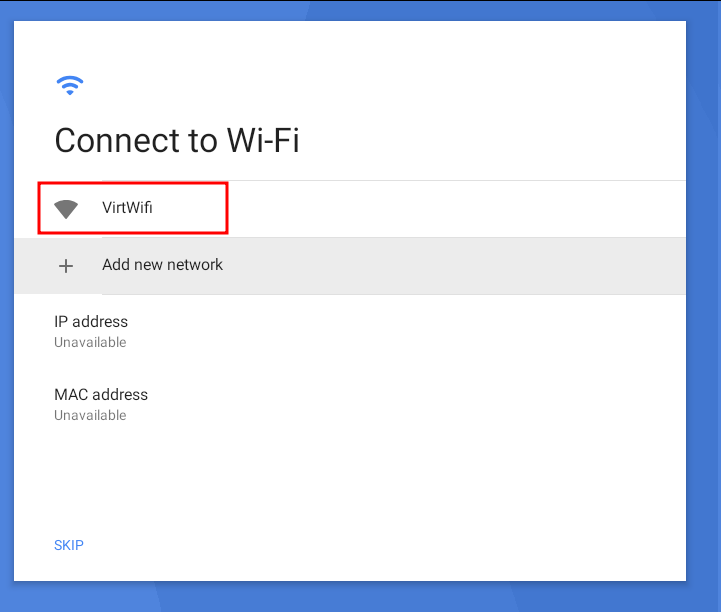Select the VirtWifi network name
721x612 pixels.
click(127, 208)
